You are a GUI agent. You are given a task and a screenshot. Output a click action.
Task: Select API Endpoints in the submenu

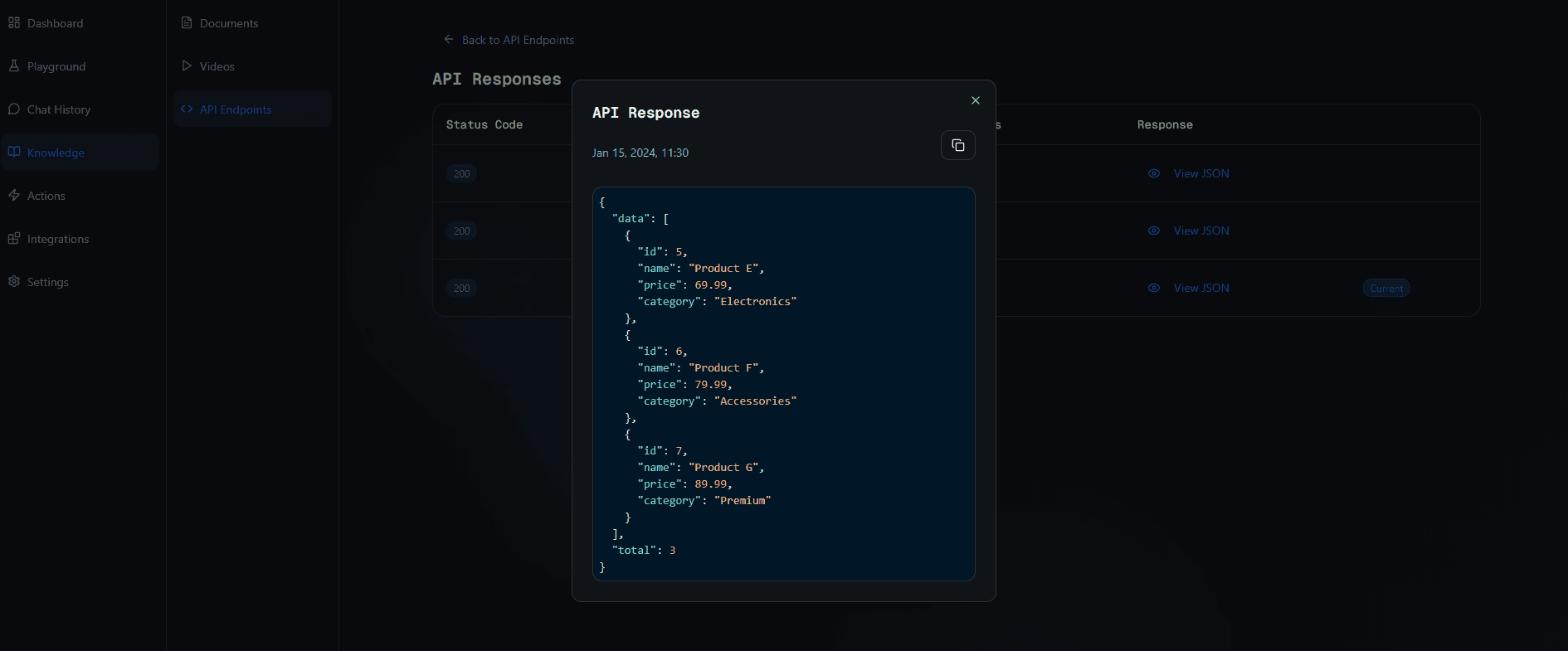(235, 109)
